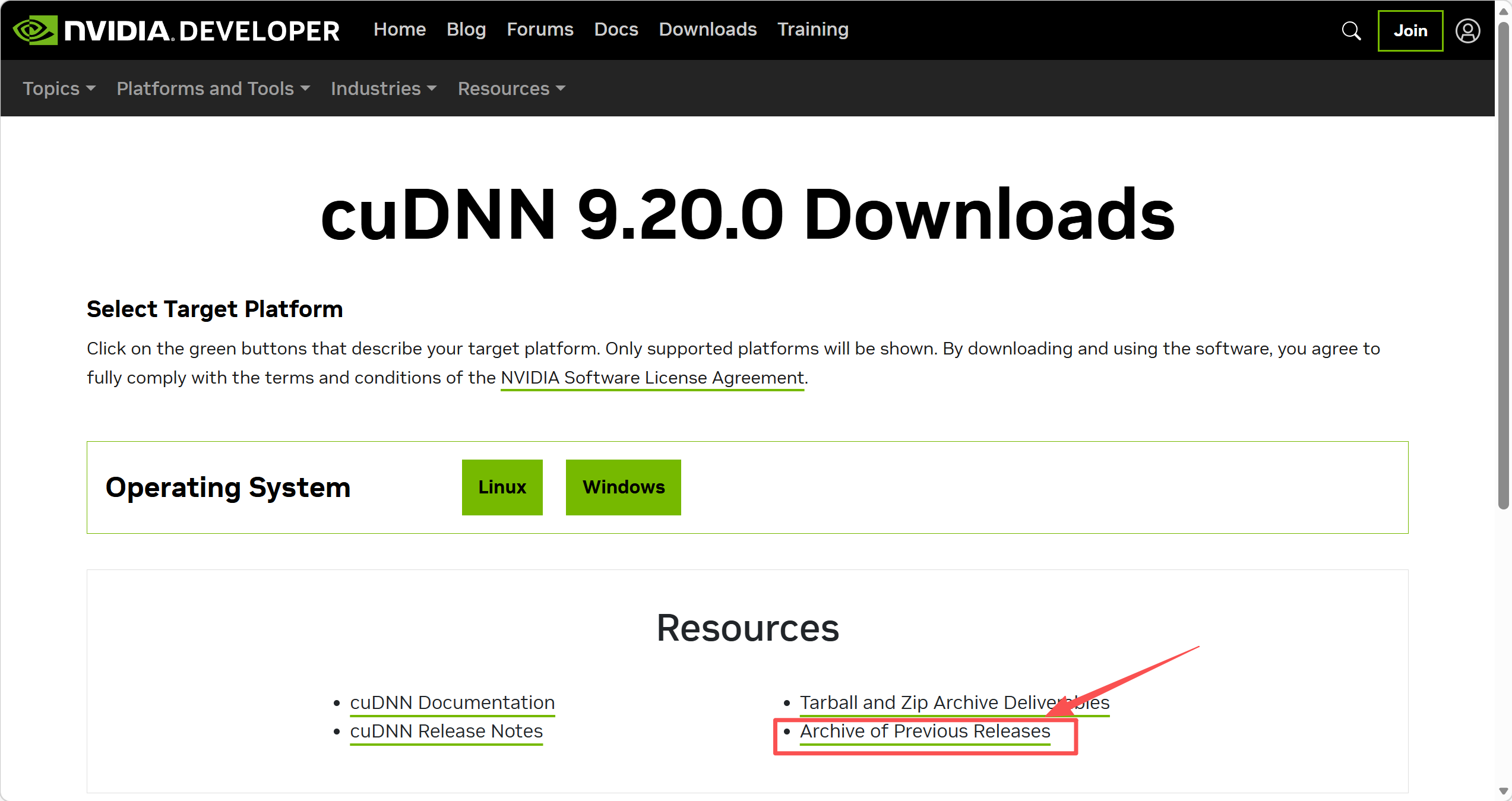Open the Industries dropdown
1512x801 pixels.
coord(383,88)
